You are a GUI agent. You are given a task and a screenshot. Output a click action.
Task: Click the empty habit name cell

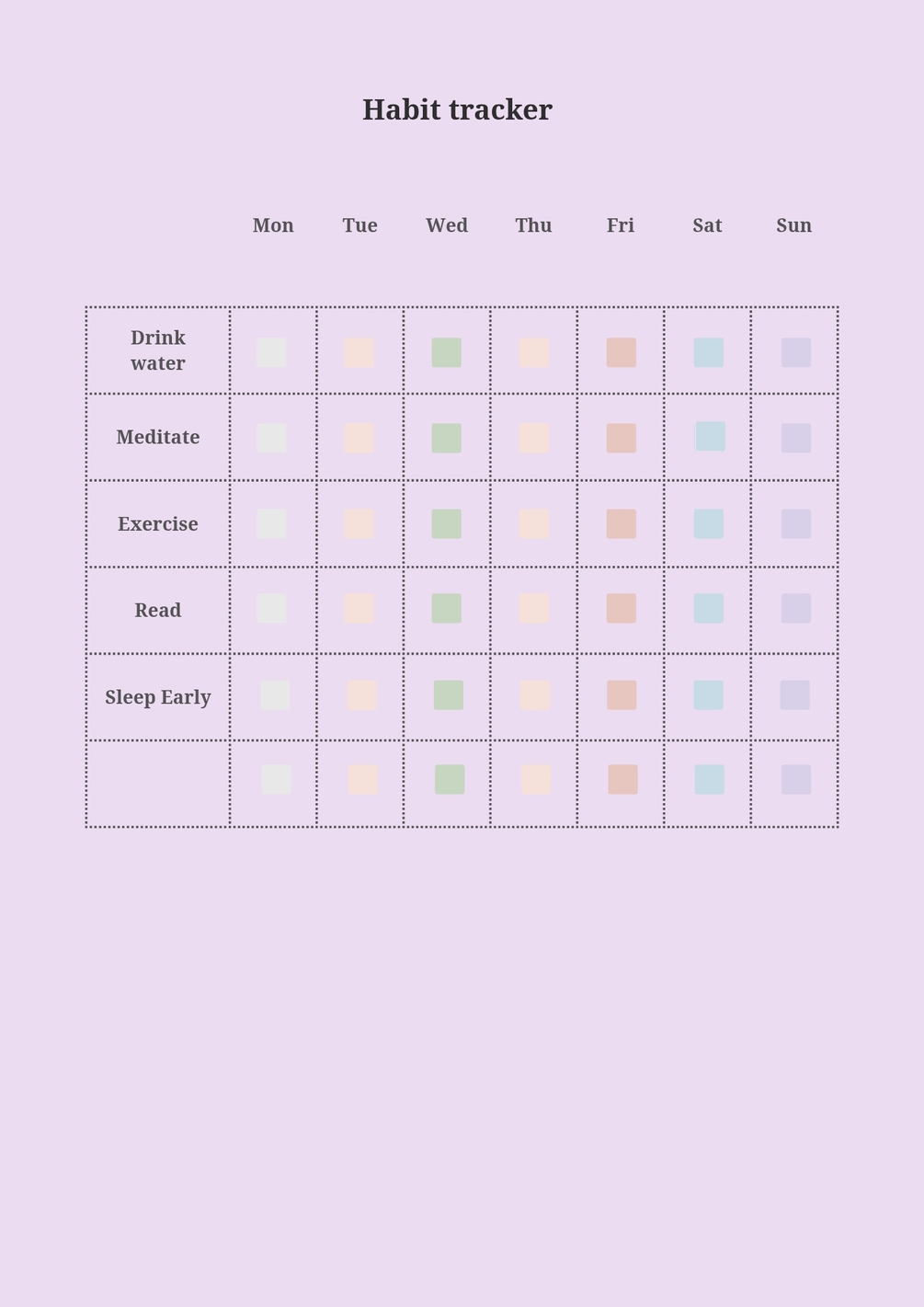tap(158, 784)
